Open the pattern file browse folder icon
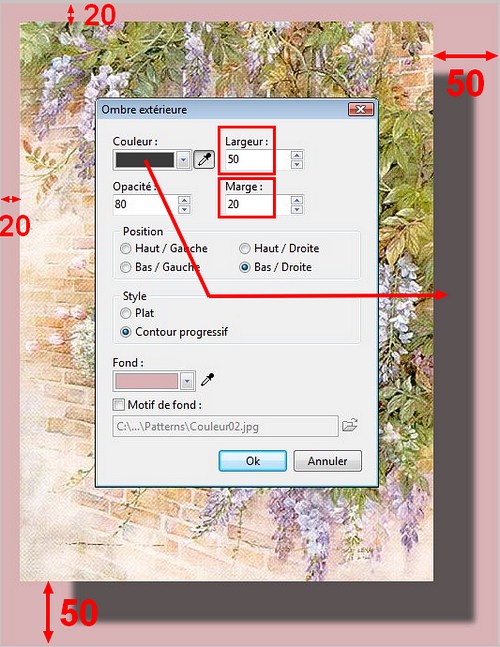The image size is (500, 647). (350, 425)
